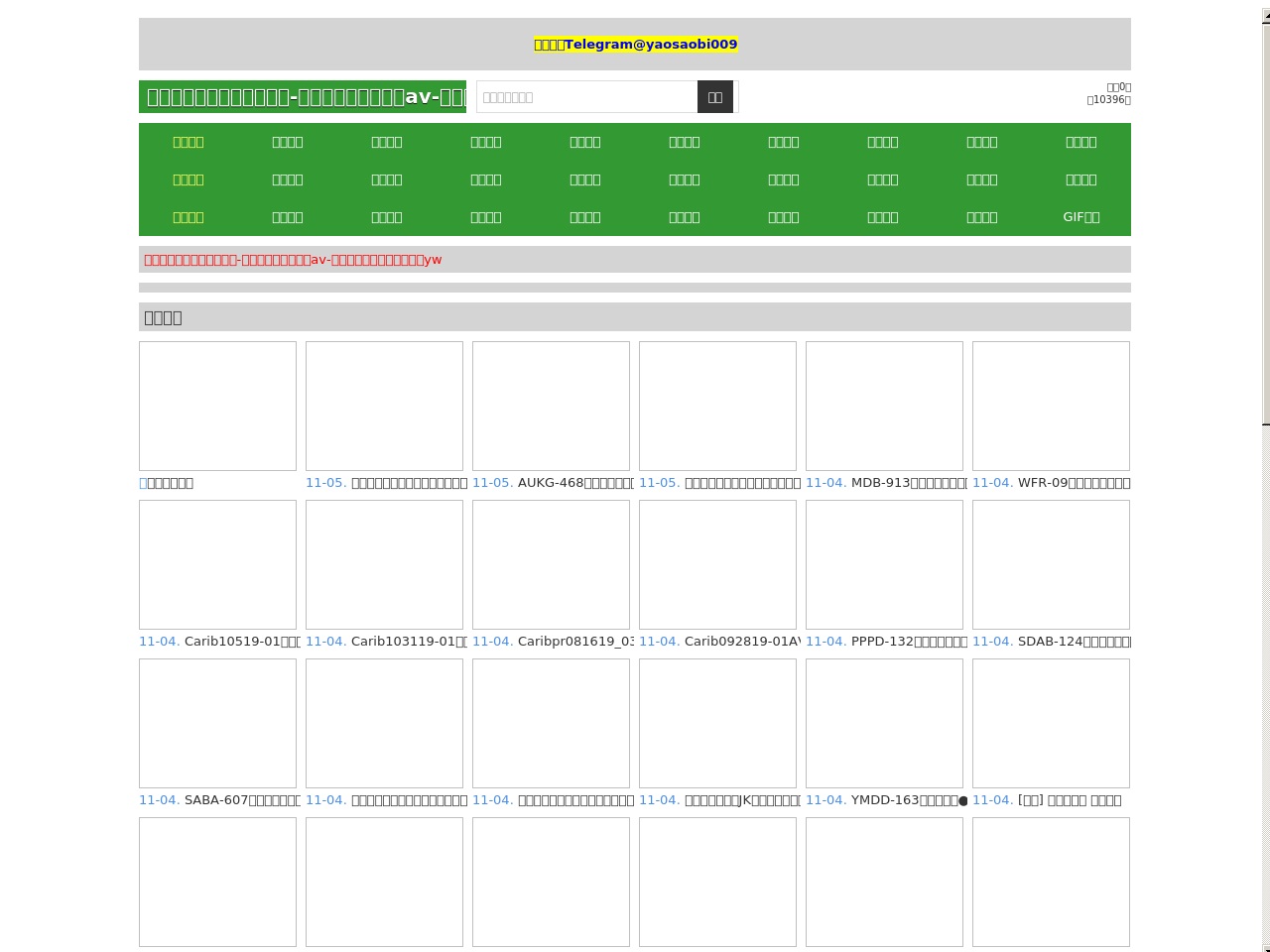Click the thumbnail above AUKG-468

pyautogui.click(x=551, y=406)
